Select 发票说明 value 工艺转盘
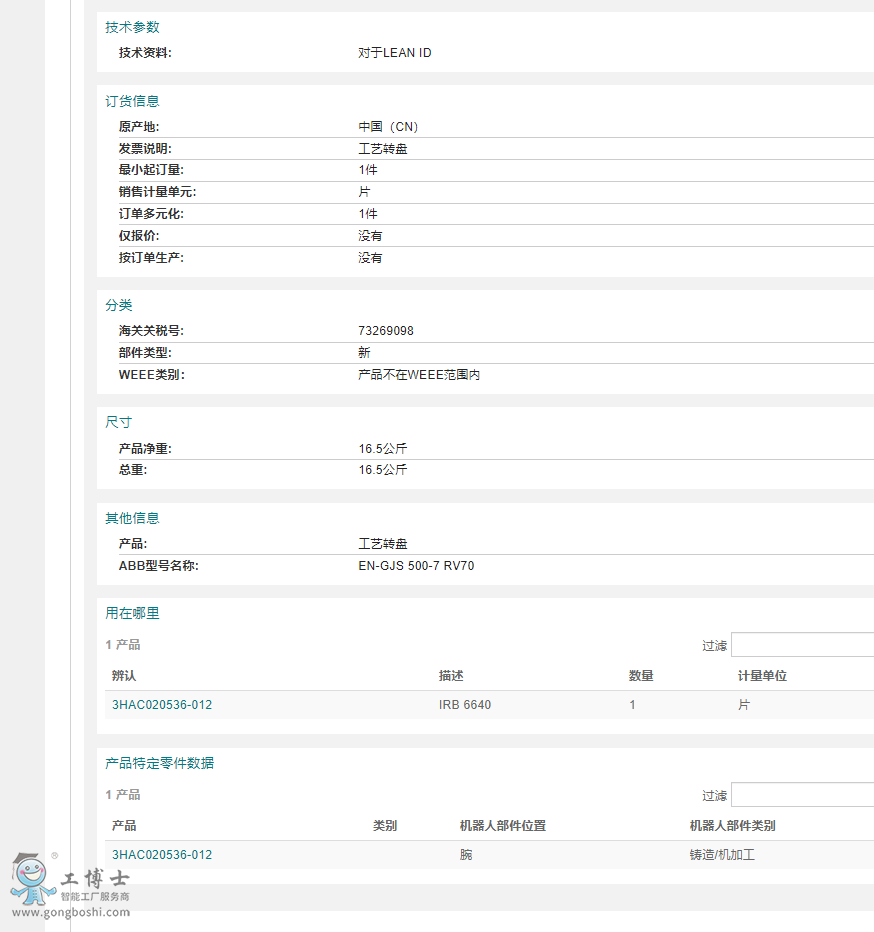This screenshot has width=874, height=932. point(383,149)
